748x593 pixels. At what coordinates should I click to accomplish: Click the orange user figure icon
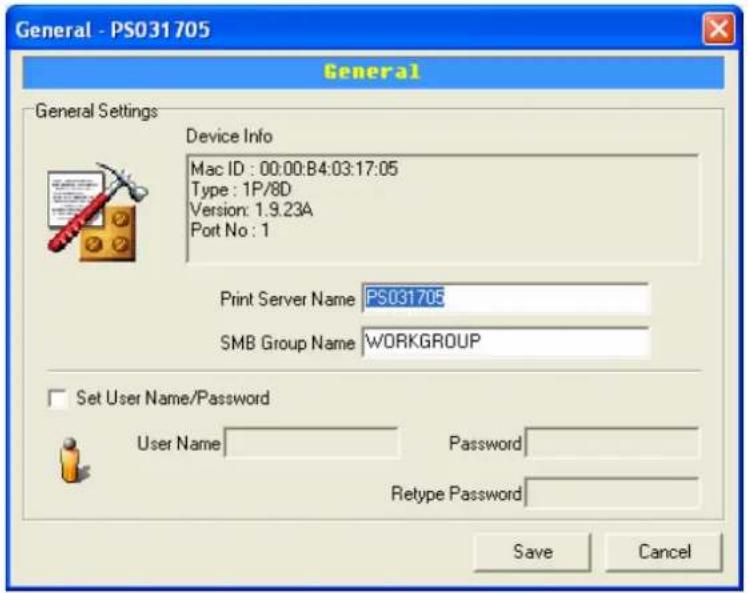coord(73,460)
